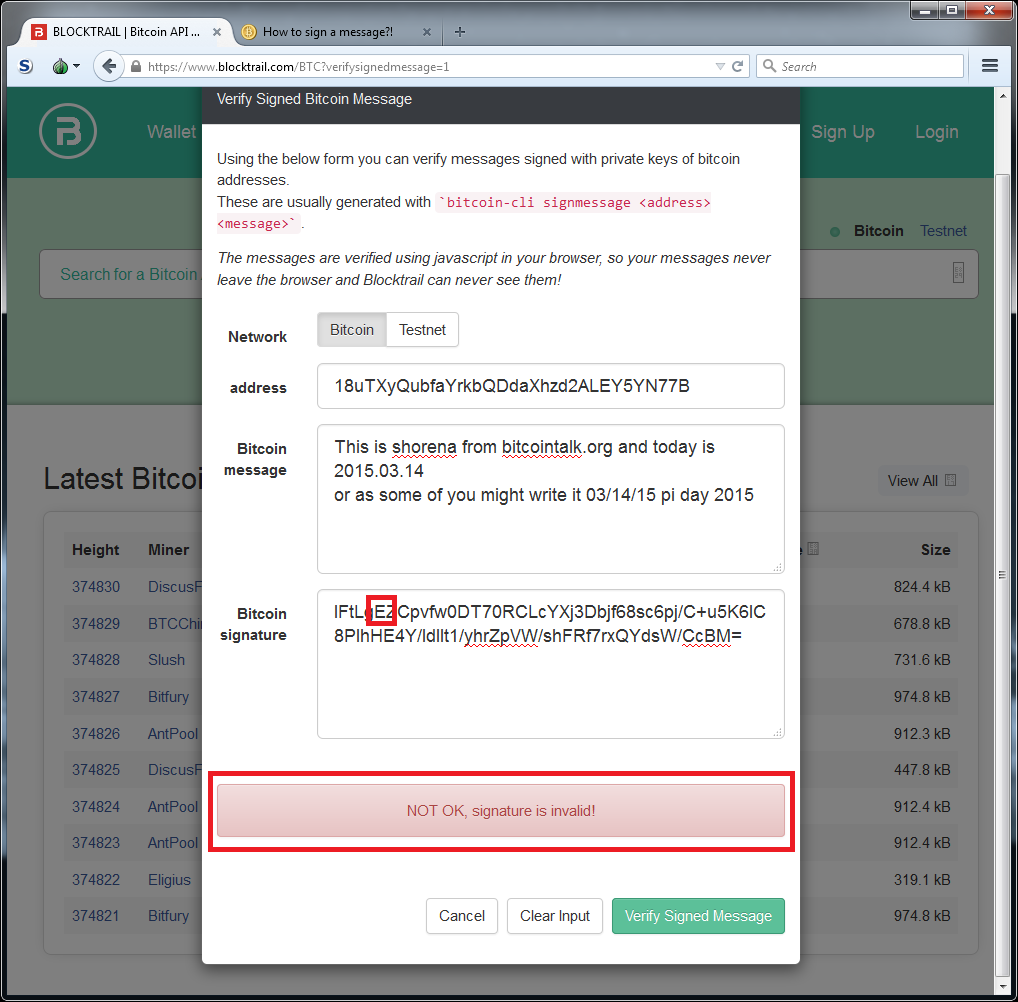Switch to BLOCKTRAIL Bitcoin API tab
Image resolution: width=1018 pixels, height=1002 pixels.
point(126,32)
